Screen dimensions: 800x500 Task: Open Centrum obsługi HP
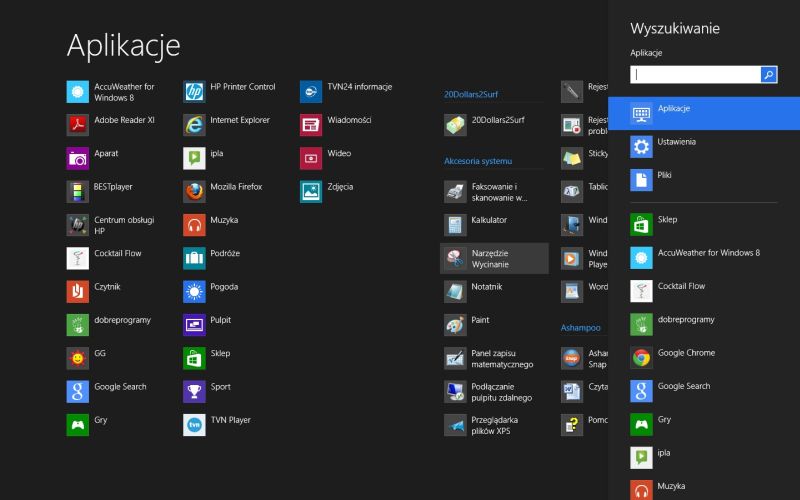(x=111, y=225)
